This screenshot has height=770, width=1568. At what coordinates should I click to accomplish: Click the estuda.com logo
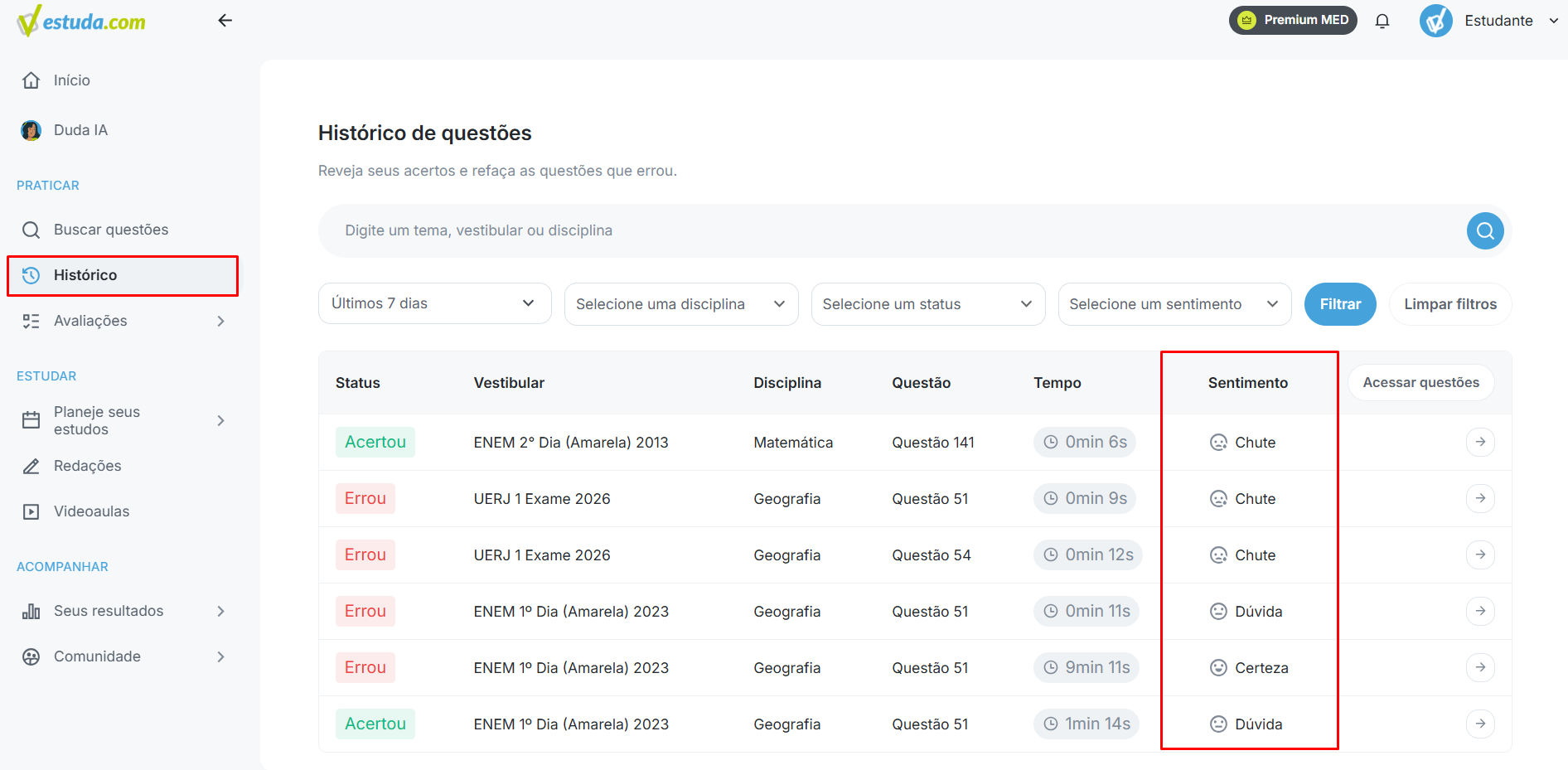pyautogui.click(x=81, y=22)
